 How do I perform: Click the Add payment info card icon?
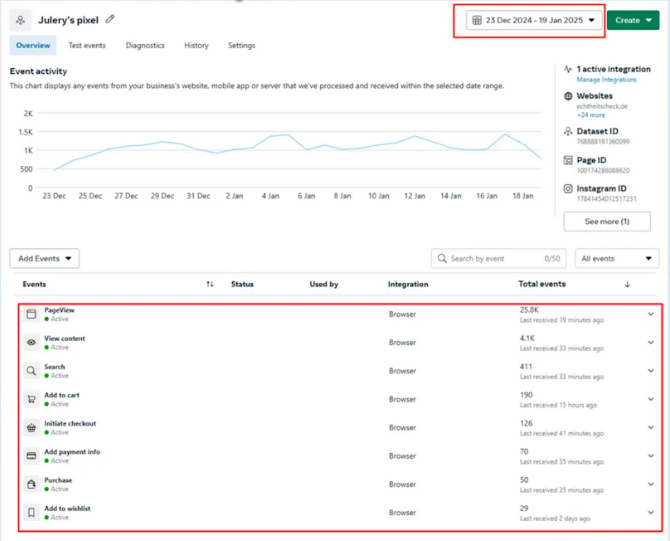tap(31, 456)
